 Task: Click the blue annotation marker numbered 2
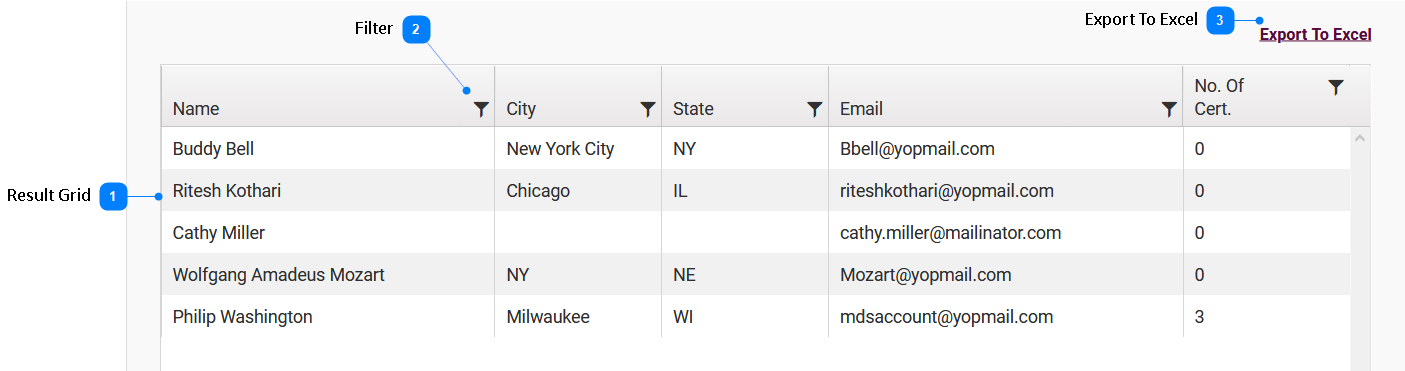coord(417,29)
